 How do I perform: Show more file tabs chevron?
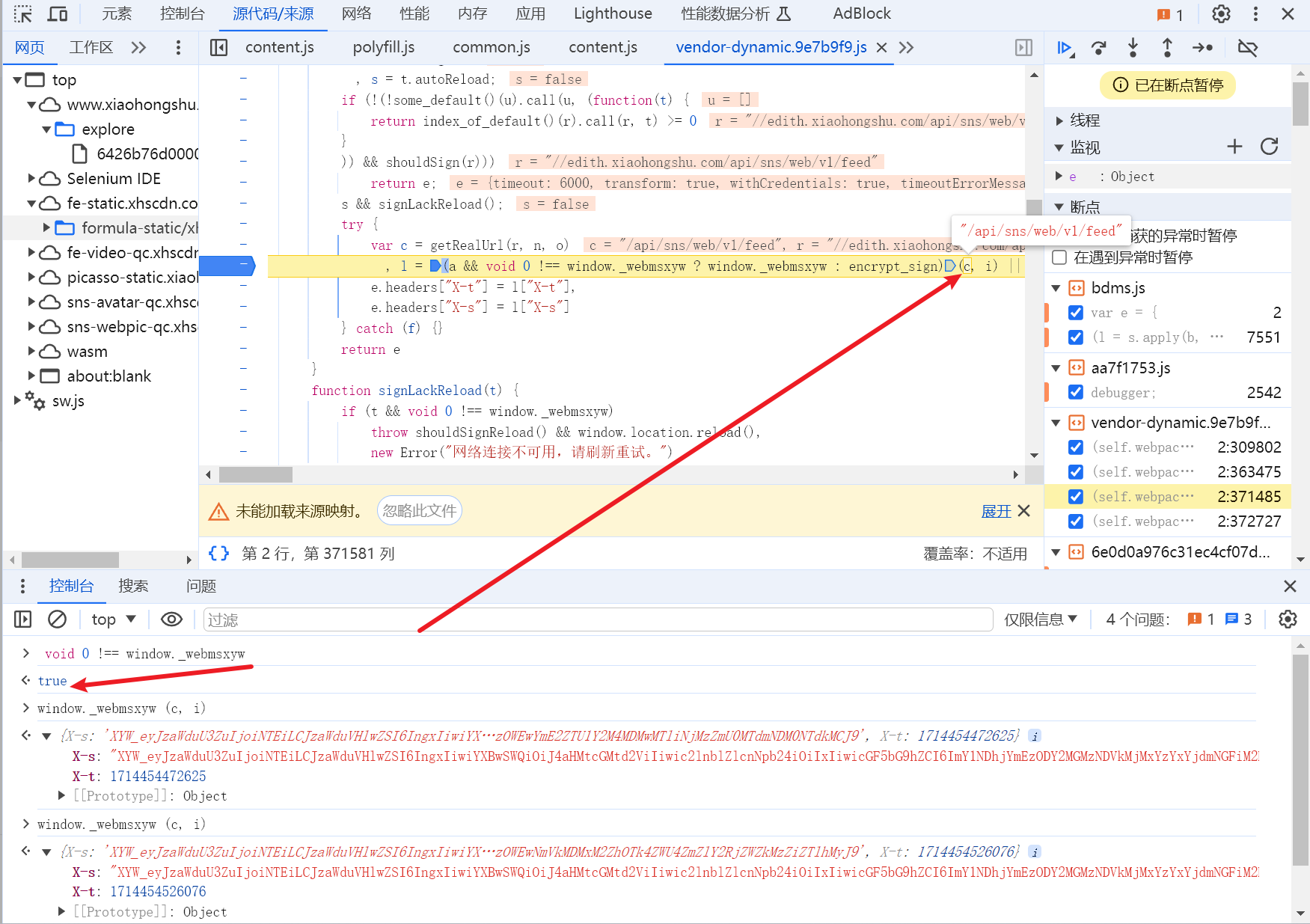point(906,47)
